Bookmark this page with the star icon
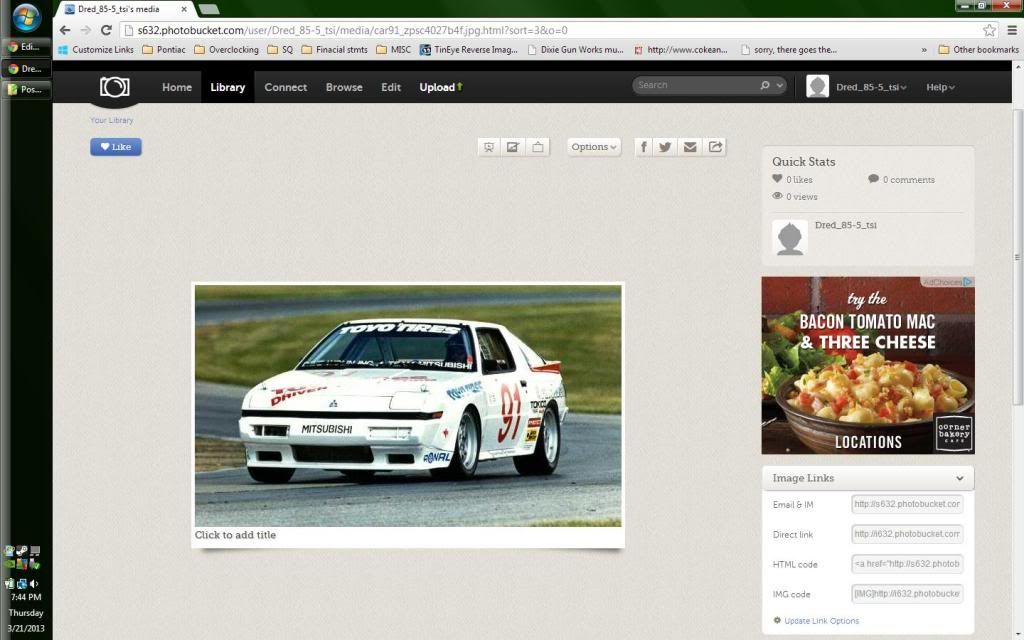The image size is (1024, 640). pyautogui.click(x=989, y=30)
